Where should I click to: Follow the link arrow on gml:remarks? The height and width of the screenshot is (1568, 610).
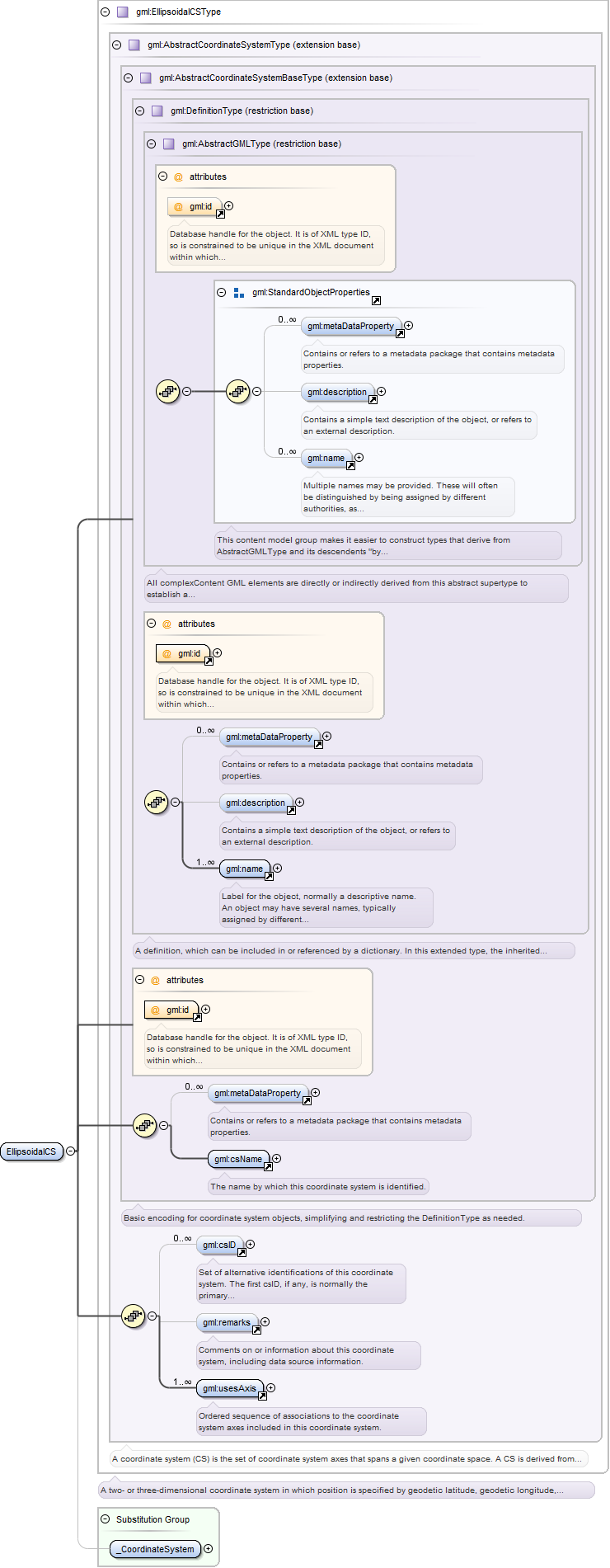256,1330
